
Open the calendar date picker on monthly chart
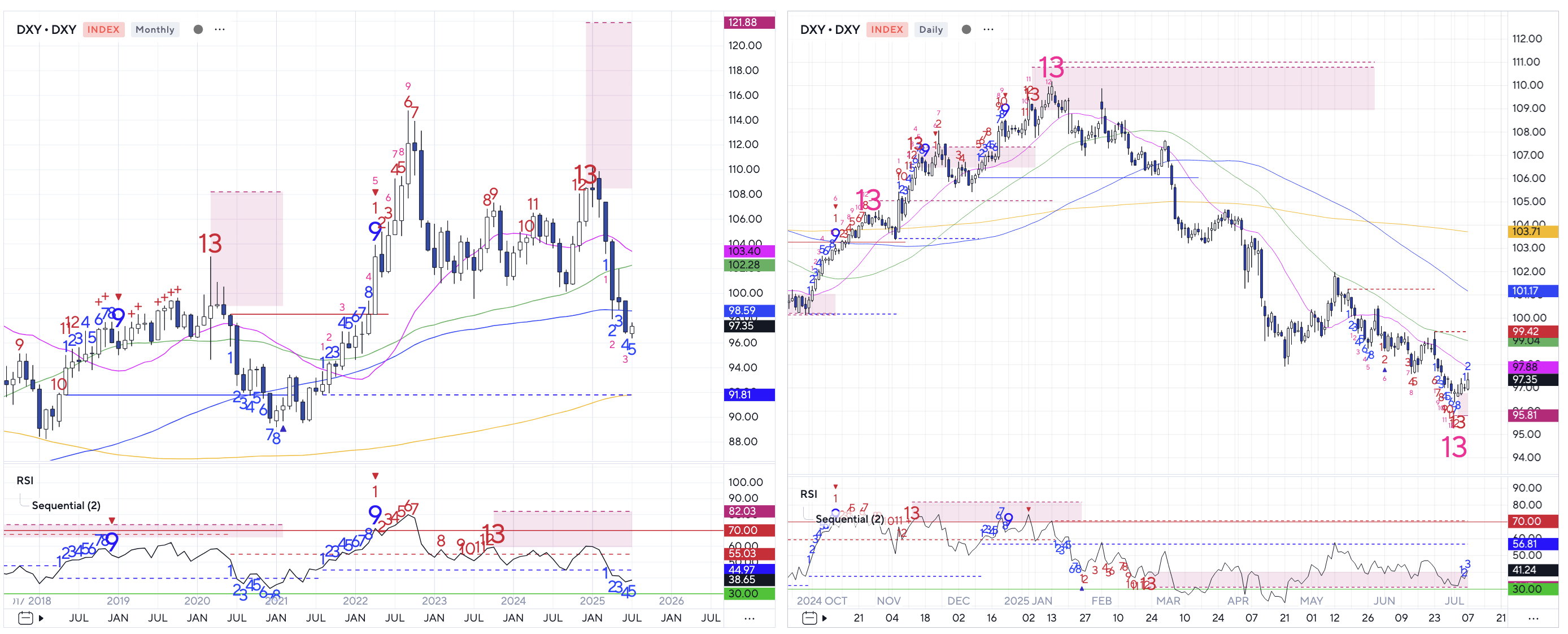tap(25, 618)
